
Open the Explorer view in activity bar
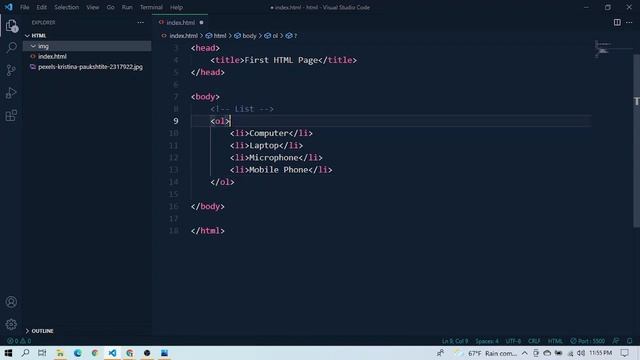[x=11, y=26]
